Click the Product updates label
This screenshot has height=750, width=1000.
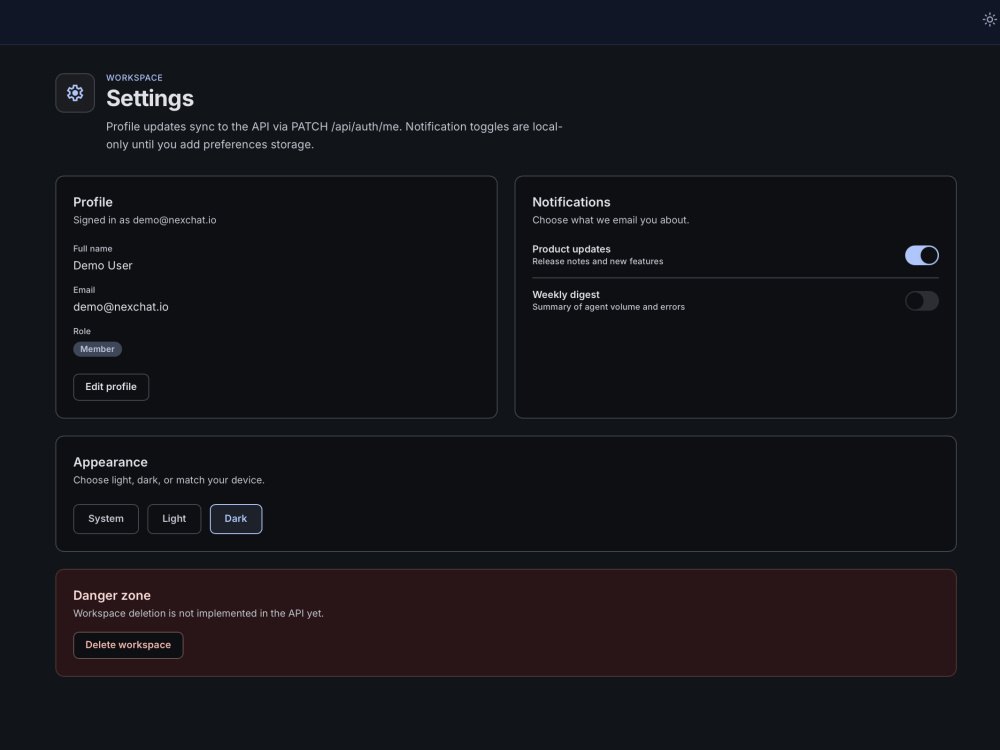click(571, 249)
